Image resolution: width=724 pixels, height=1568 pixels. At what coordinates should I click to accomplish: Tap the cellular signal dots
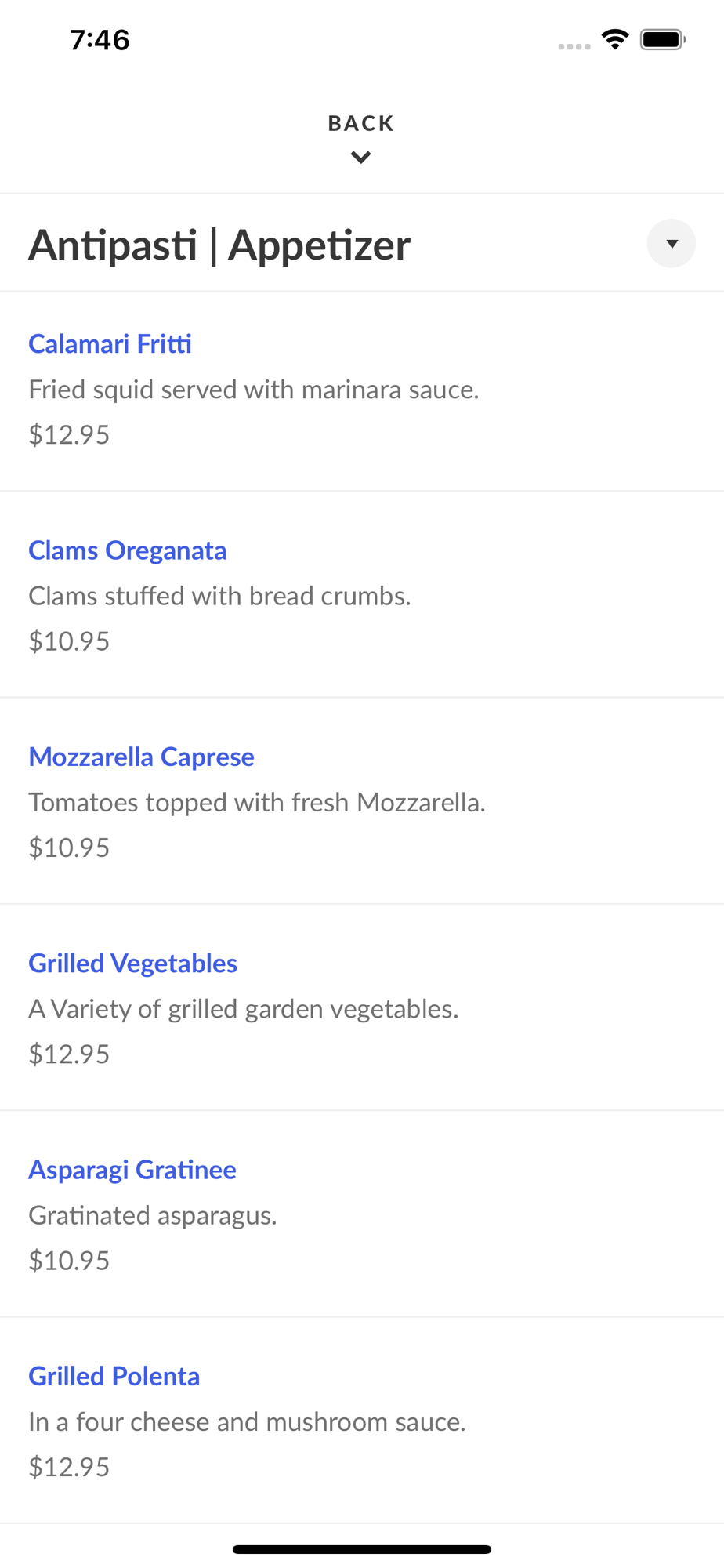click(574, 46)
